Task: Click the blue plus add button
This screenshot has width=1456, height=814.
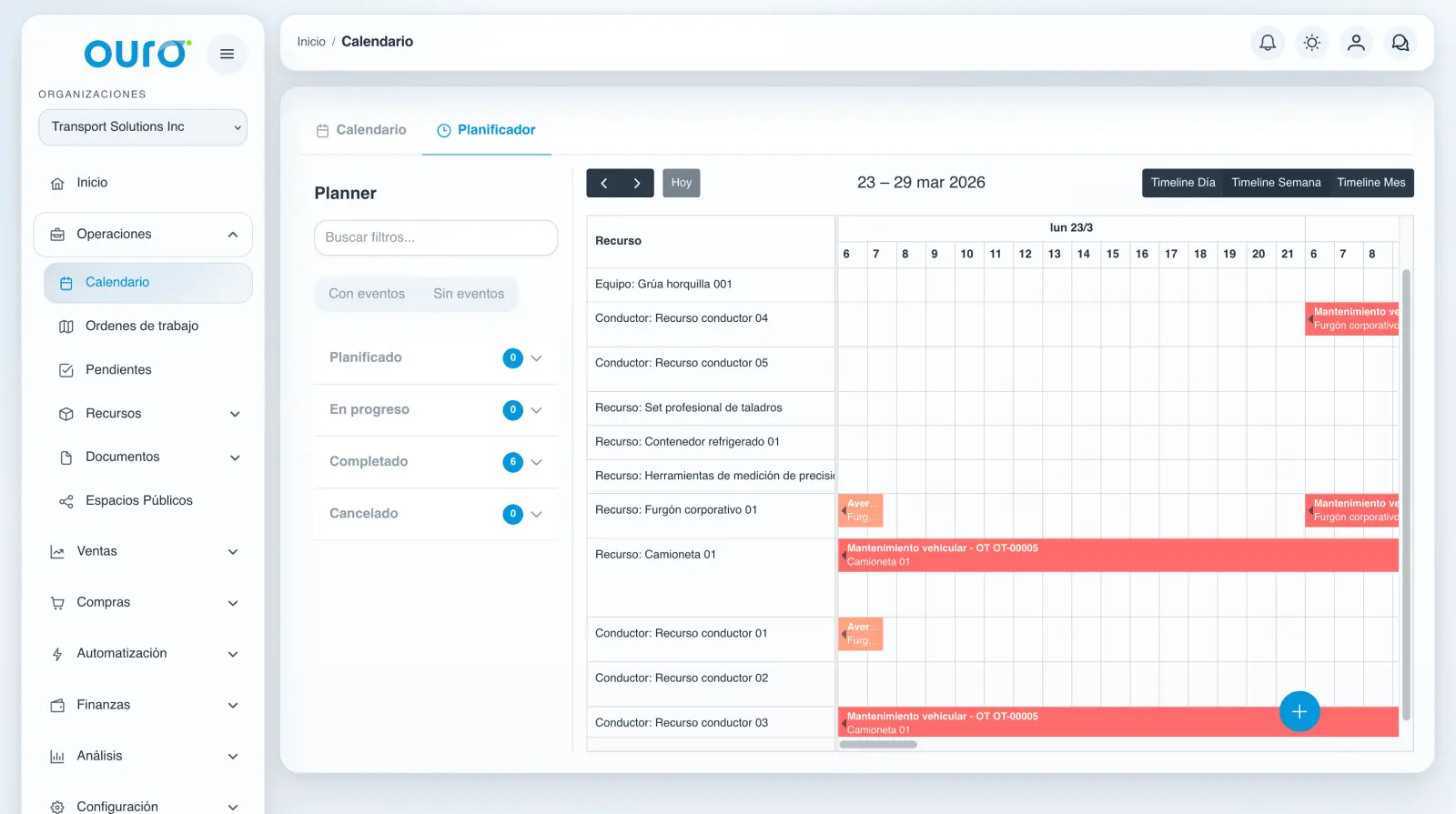Action: 1299,711
